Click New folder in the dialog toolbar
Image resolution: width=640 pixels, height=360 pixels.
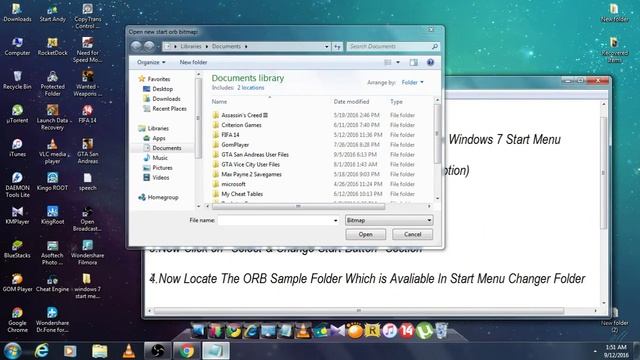pos(193,62)
